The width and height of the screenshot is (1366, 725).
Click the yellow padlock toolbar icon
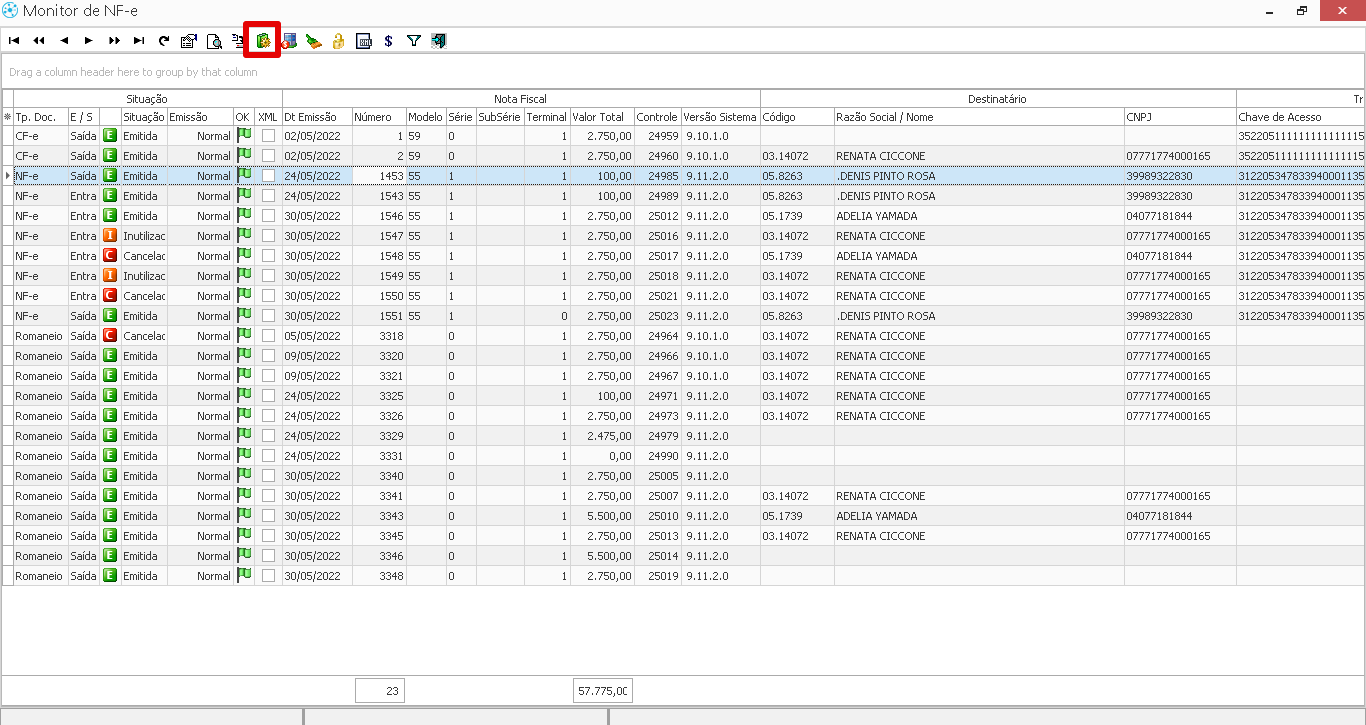[339, 41]
